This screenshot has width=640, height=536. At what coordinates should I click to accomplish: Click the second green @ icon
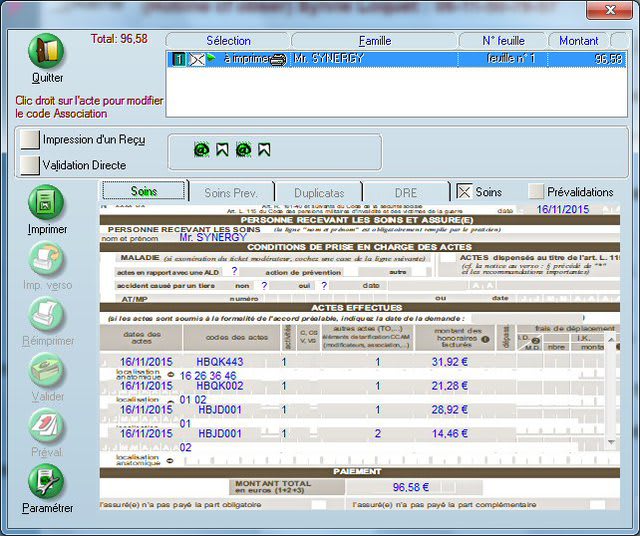click(243, 149)
